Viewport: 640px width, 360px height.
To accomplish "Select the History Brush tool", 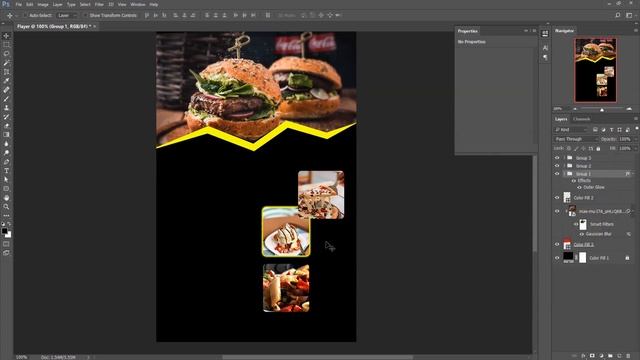I will pyautogui.click(x=6, y=117).
